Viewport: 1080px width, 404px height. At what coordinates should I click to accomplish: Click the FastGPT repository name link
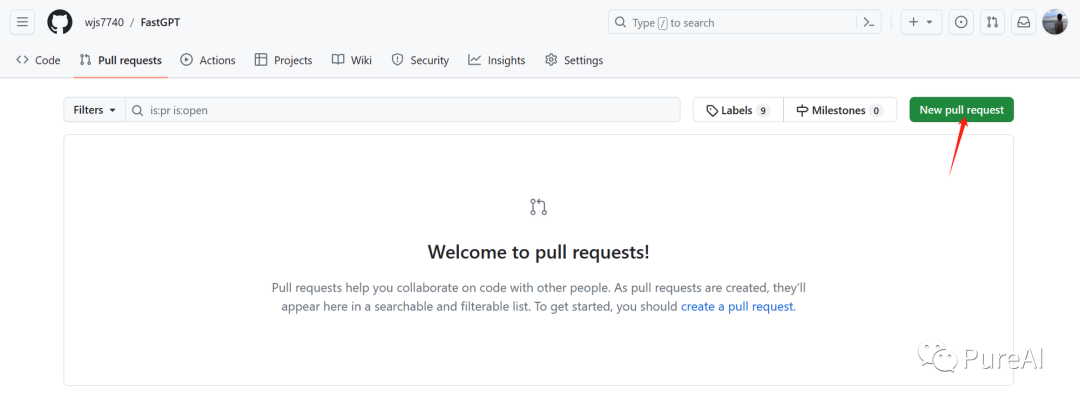click(160, 22)
